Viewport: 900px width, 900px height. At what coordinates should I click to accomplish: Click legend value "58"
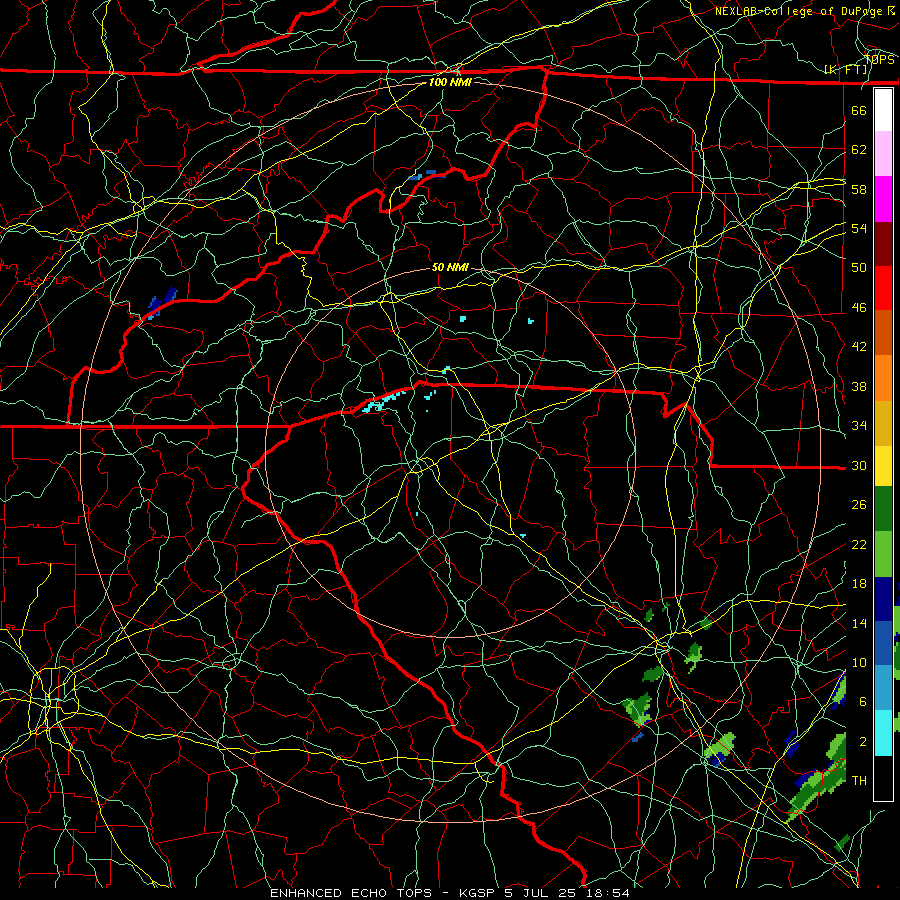[x=859, y=189]
